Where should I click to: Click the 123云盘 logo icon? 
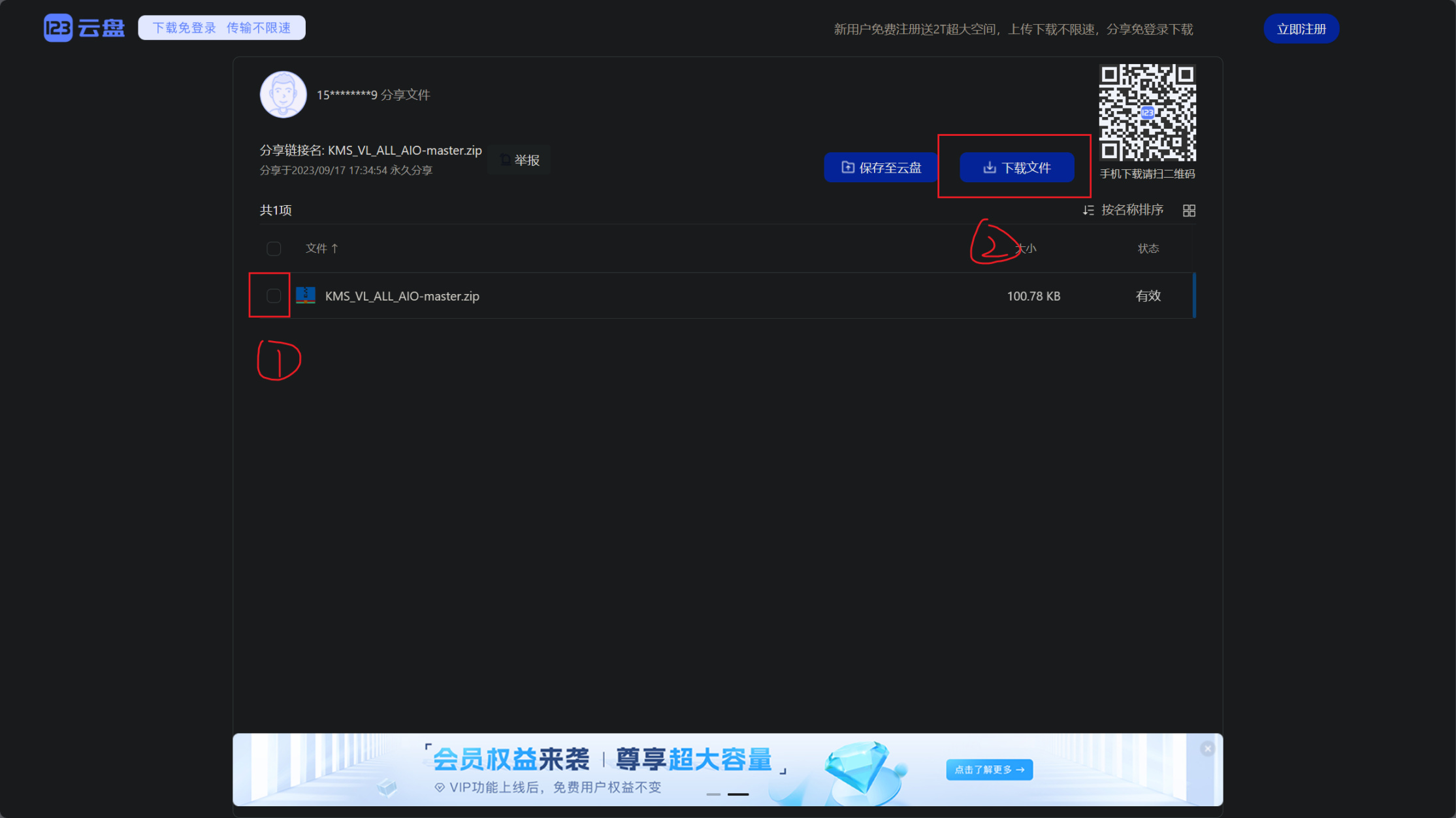[58, 28]
